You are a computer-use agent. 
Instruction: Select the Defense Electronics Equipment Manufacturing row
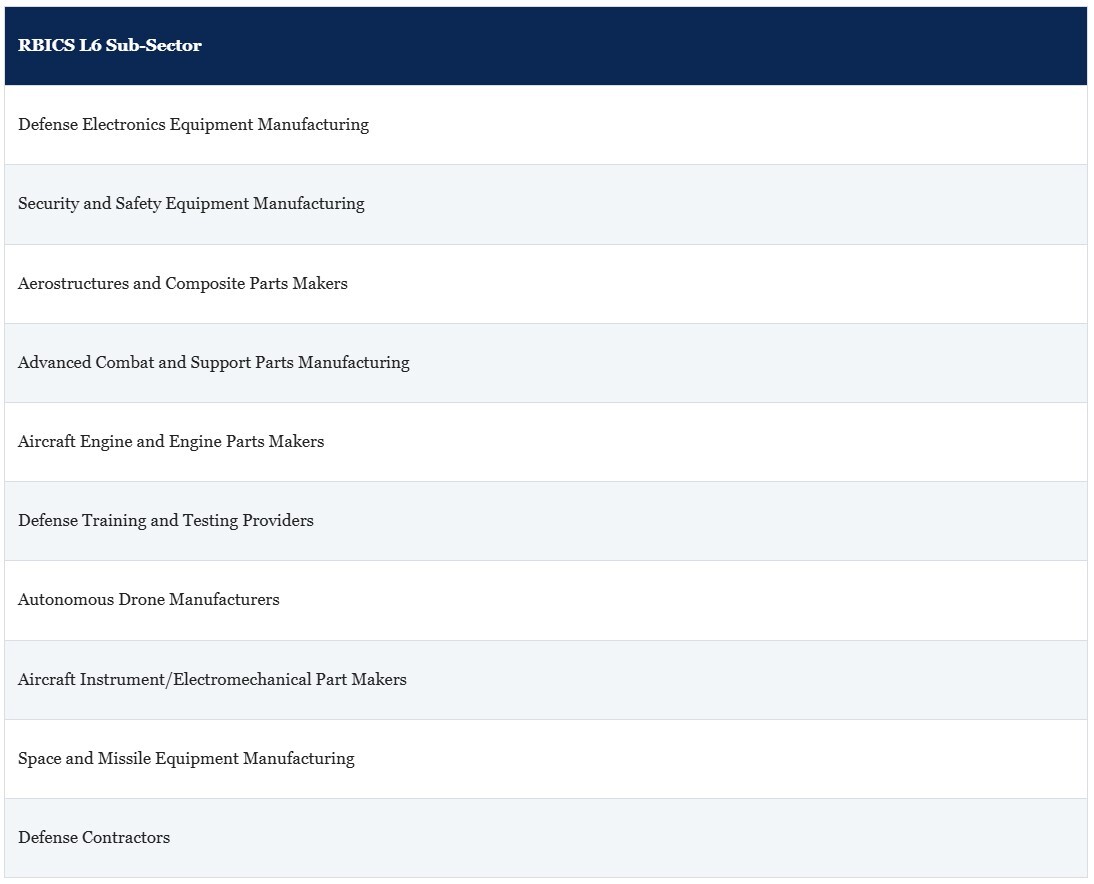(546, 125)
